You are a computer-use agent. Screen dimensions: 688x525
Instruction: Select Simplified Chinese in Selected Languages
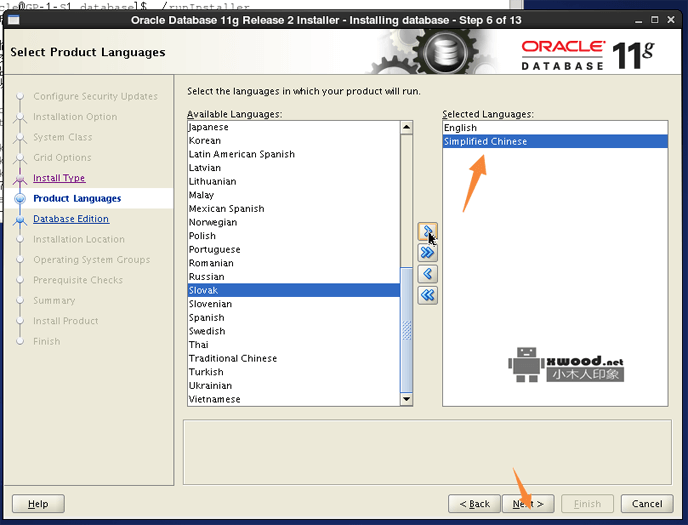tap(485, 141)
